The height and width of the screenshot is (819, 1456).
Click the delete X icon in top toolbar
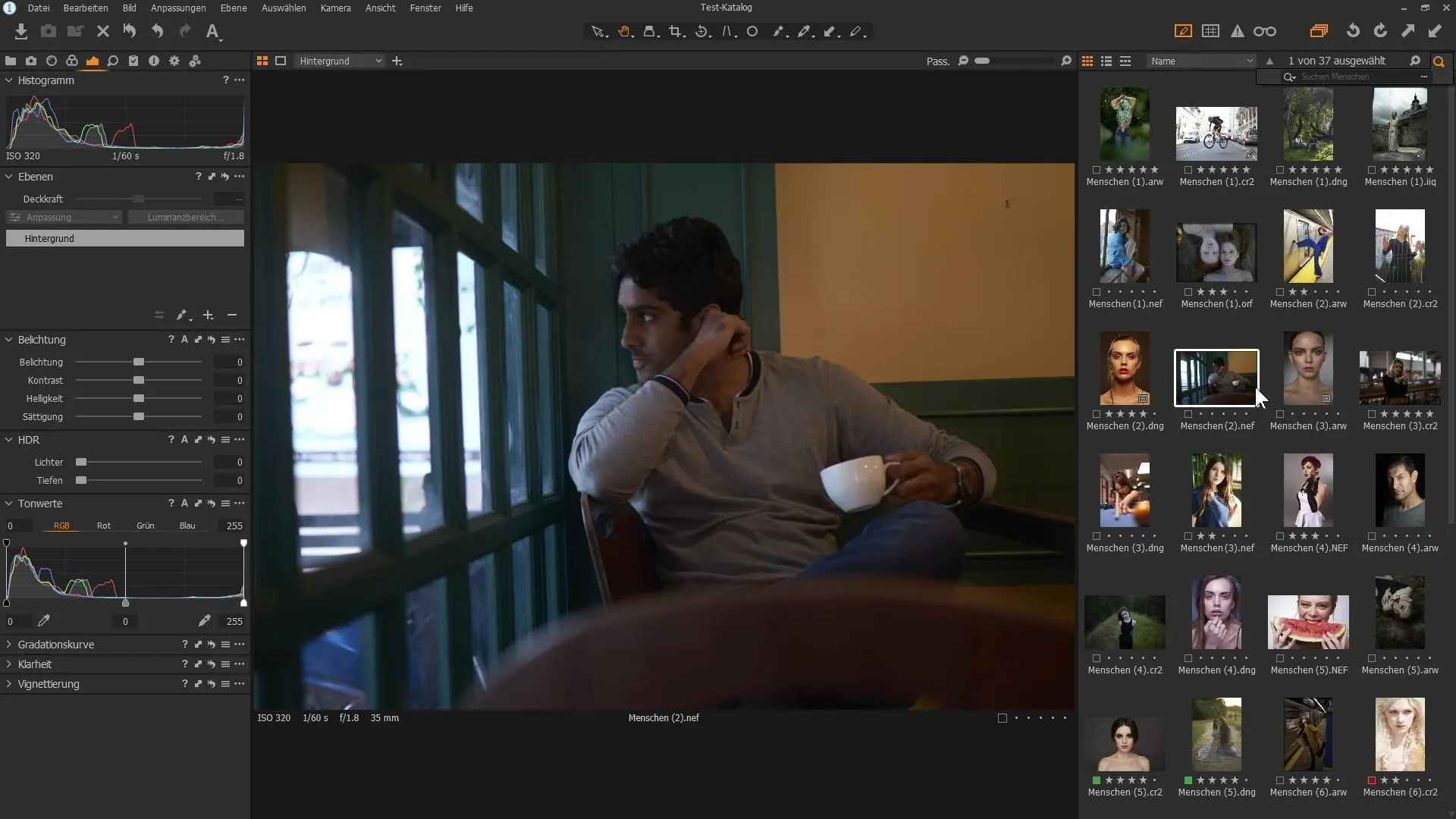(x=103, y=31)
